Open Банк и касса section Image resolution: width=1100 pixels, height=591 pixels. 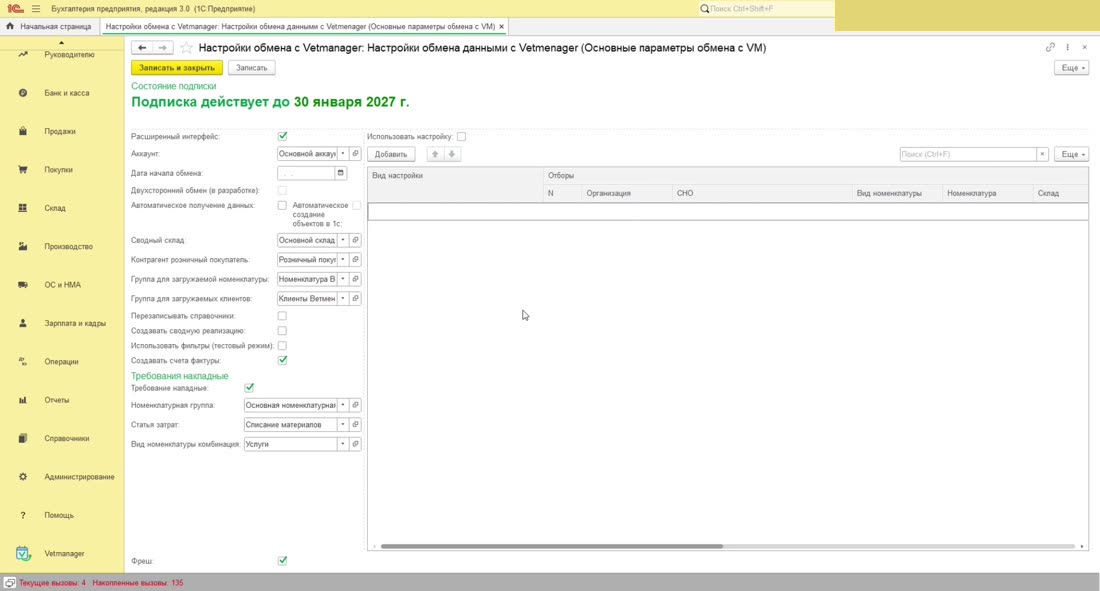pos(67,93)
